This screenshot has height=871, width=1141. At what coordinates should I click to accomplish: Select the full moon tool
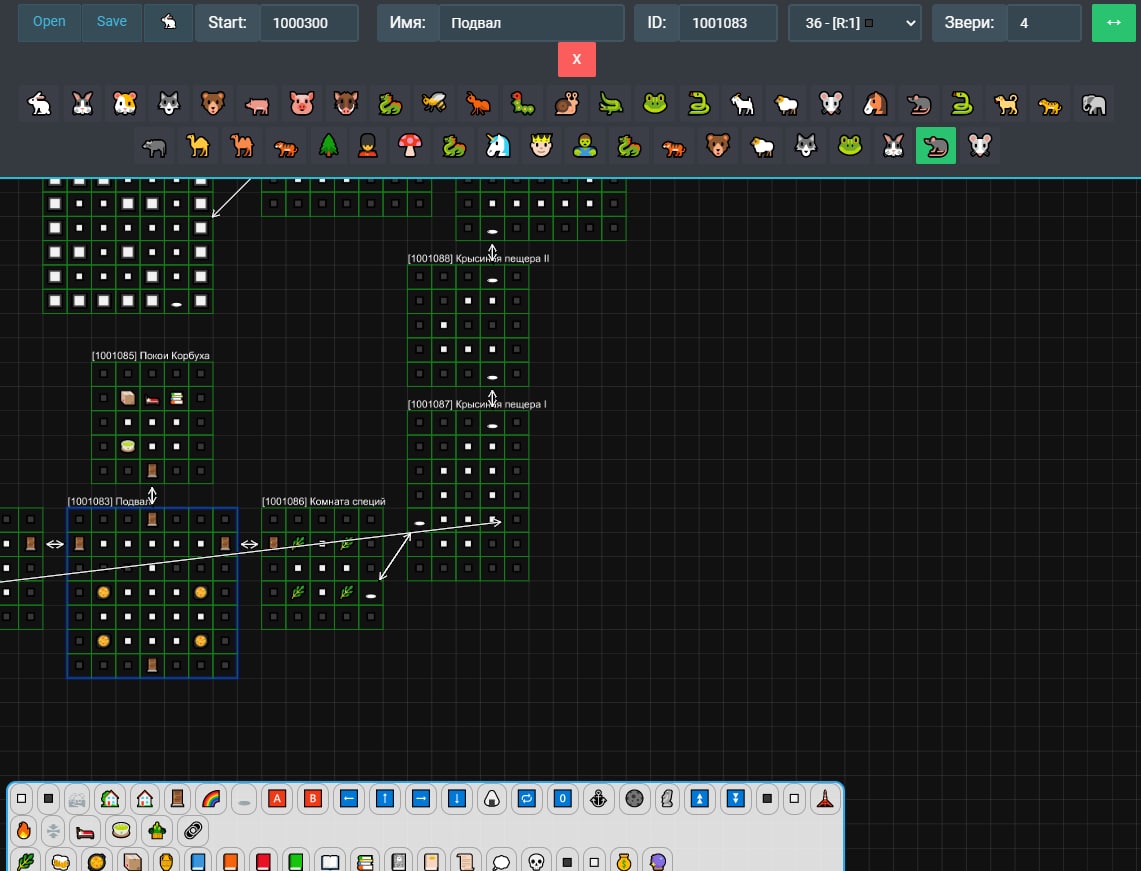click(634, 799)
